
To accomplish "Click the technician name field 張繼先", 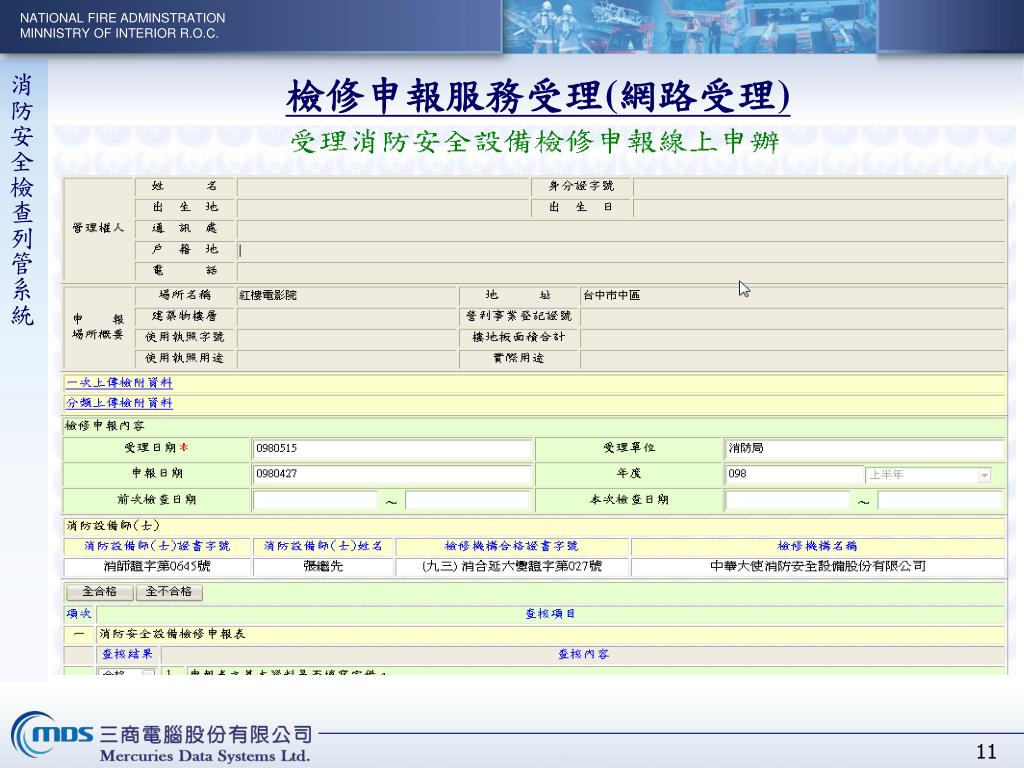I will (x=323, y=566).
